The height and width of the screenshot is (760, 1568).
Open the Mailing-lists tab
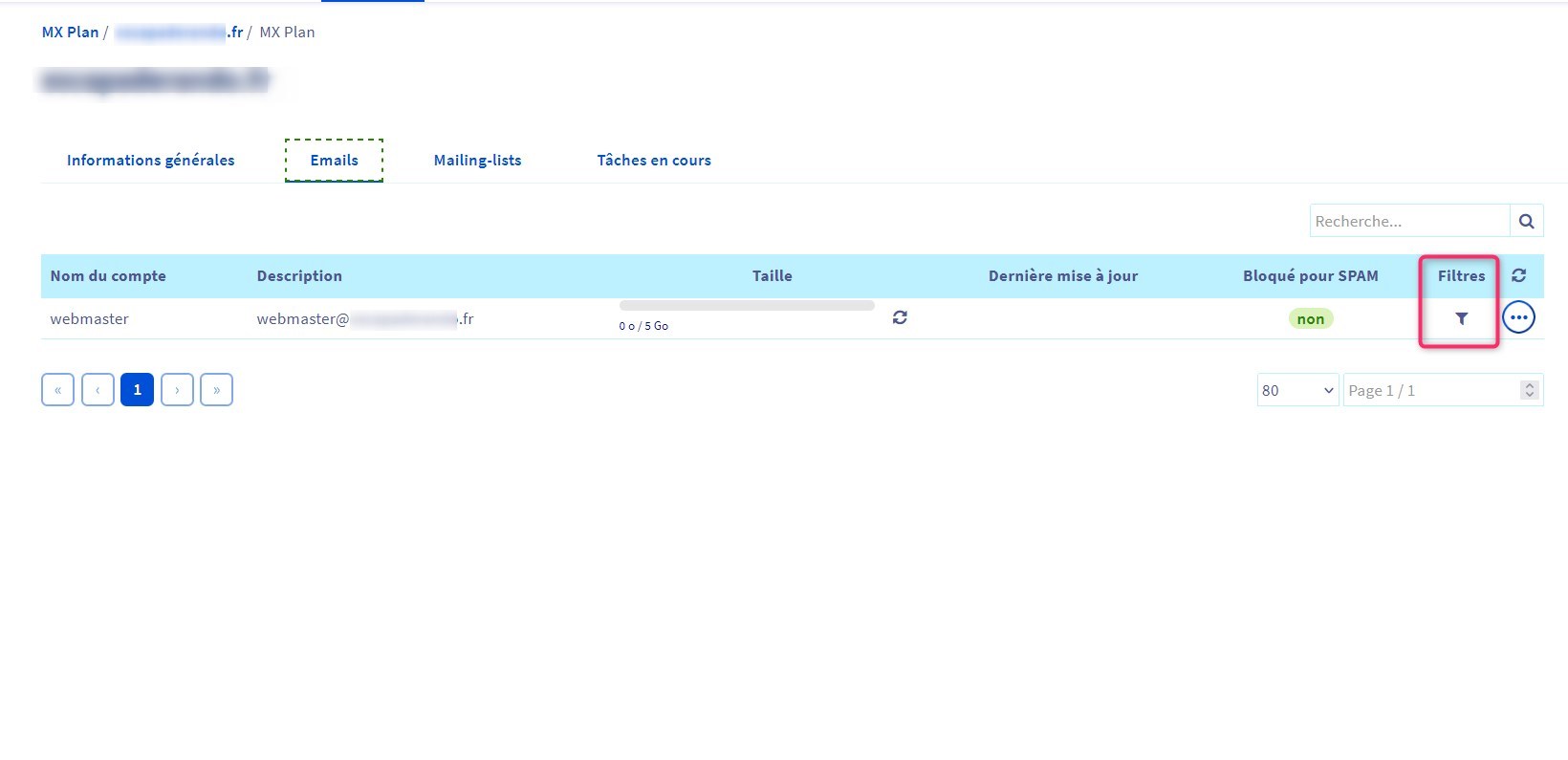pos(477,161)
